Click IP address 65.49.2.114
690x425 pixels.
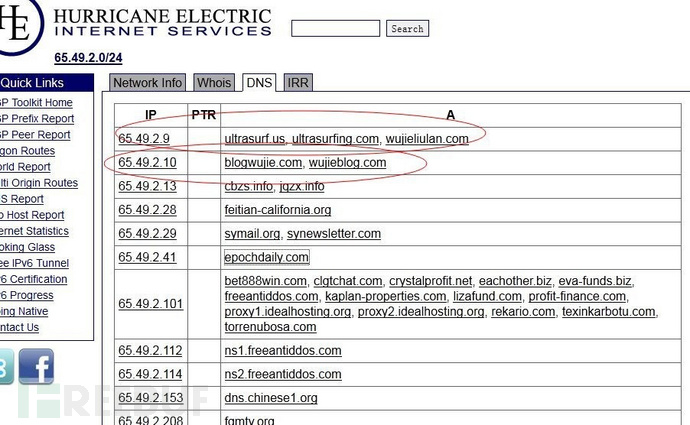click(x=150, y=374)
